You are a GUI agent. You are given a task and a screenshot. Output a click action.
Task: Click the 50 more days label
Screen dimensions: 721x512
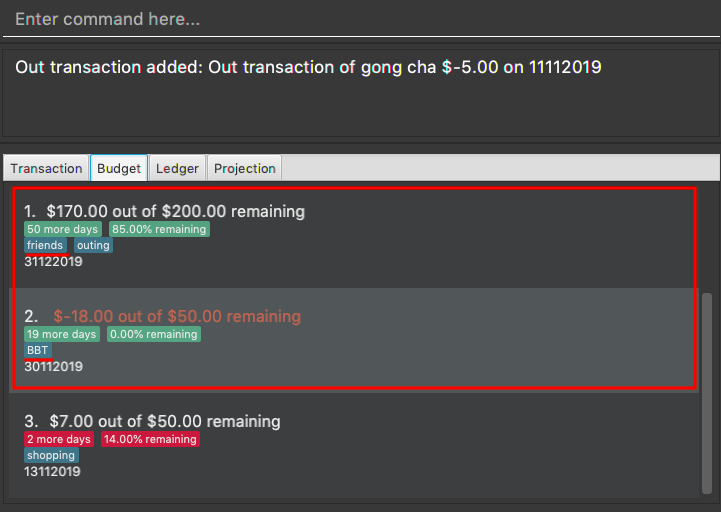tap(62, 229)
